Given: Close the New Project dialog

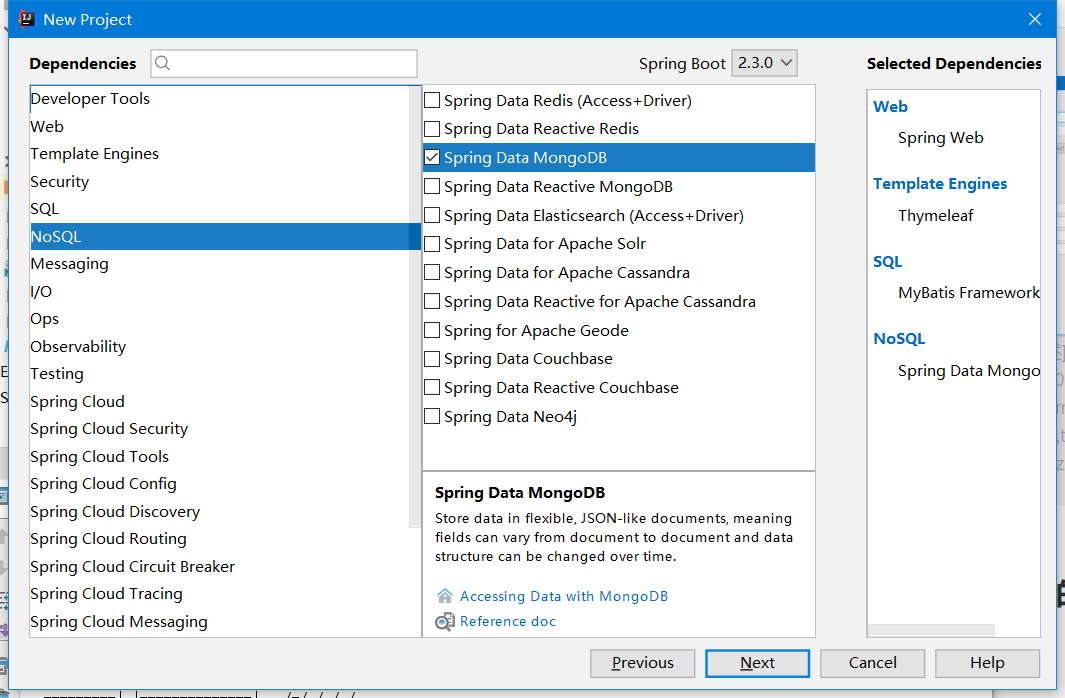Looking at the screenshot, I should pos(1034,19).
